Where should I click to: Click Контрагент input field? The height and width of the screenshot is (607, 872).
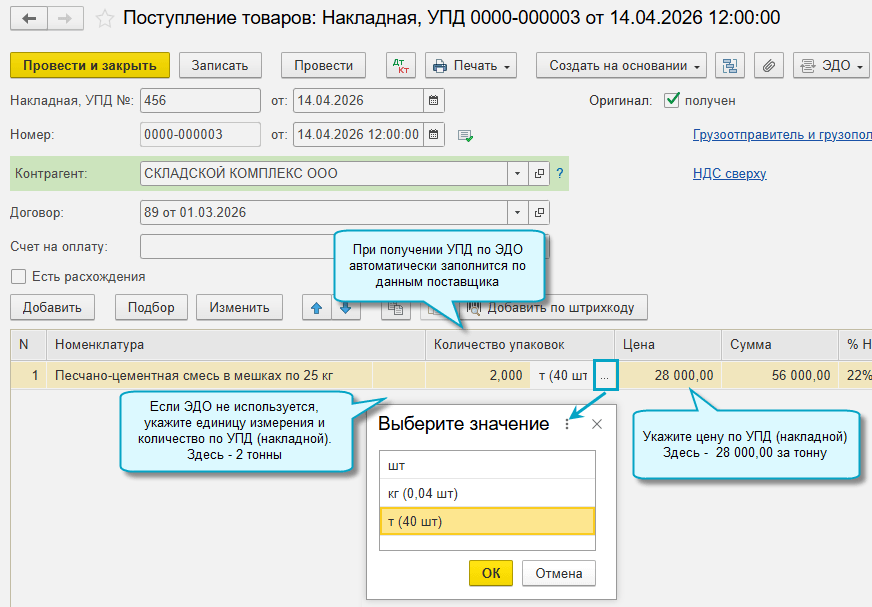324,174
